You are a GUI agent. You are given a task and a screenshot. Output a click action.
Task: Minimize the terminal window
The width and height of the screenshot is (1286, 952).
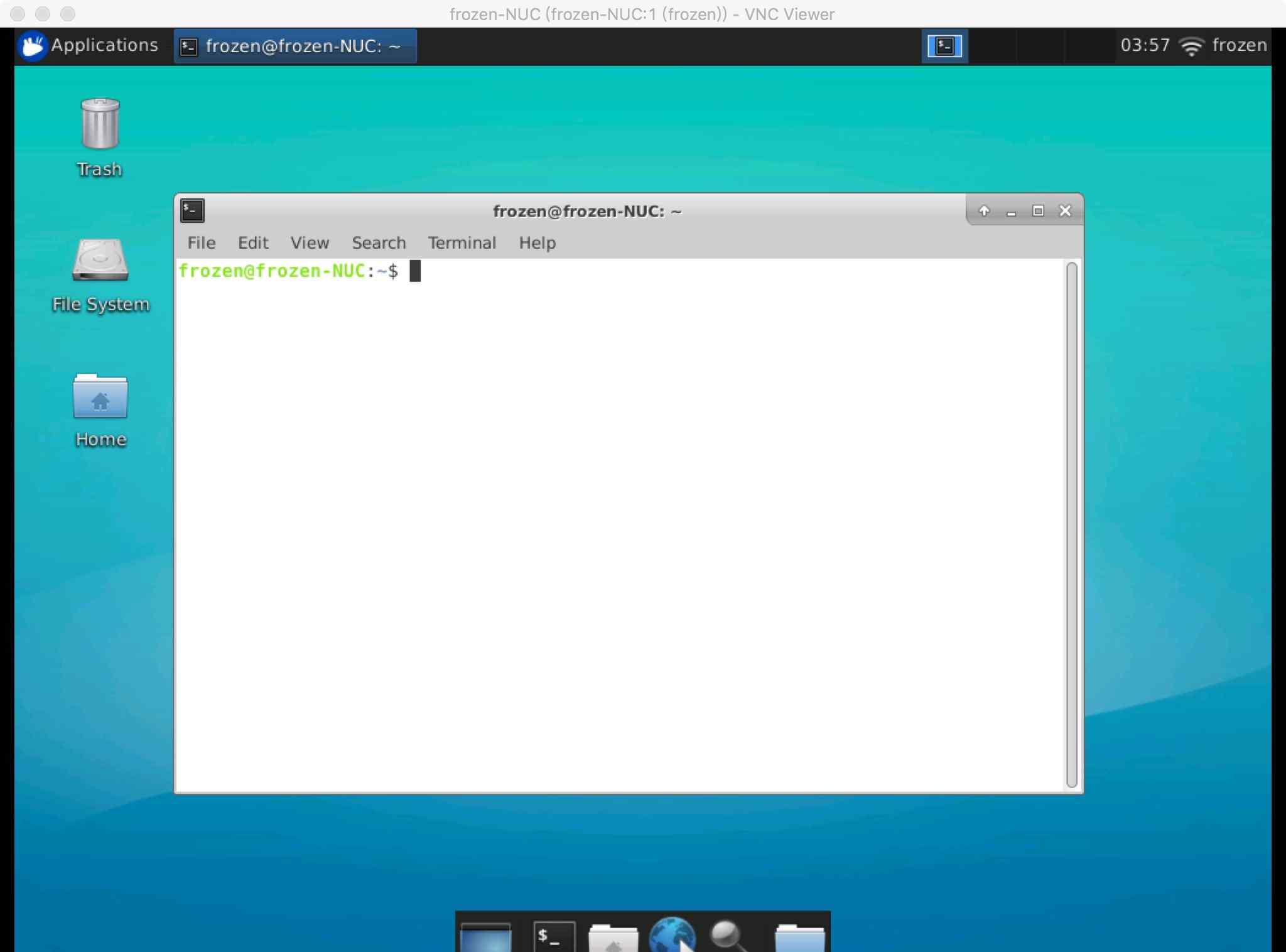click(1011, 212)
